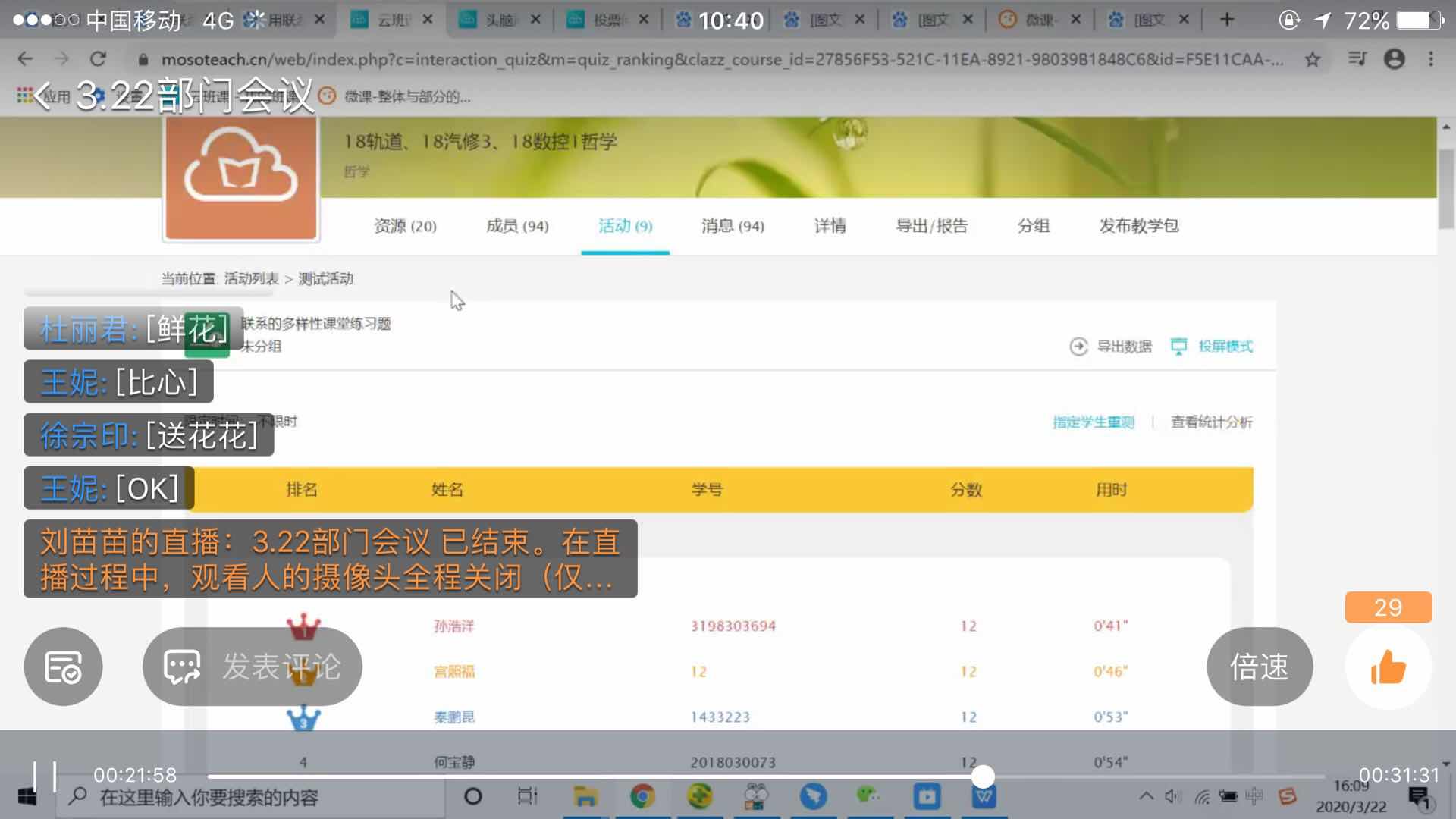
Task: Open the Sogou input tray icon
Action: 1287,796
